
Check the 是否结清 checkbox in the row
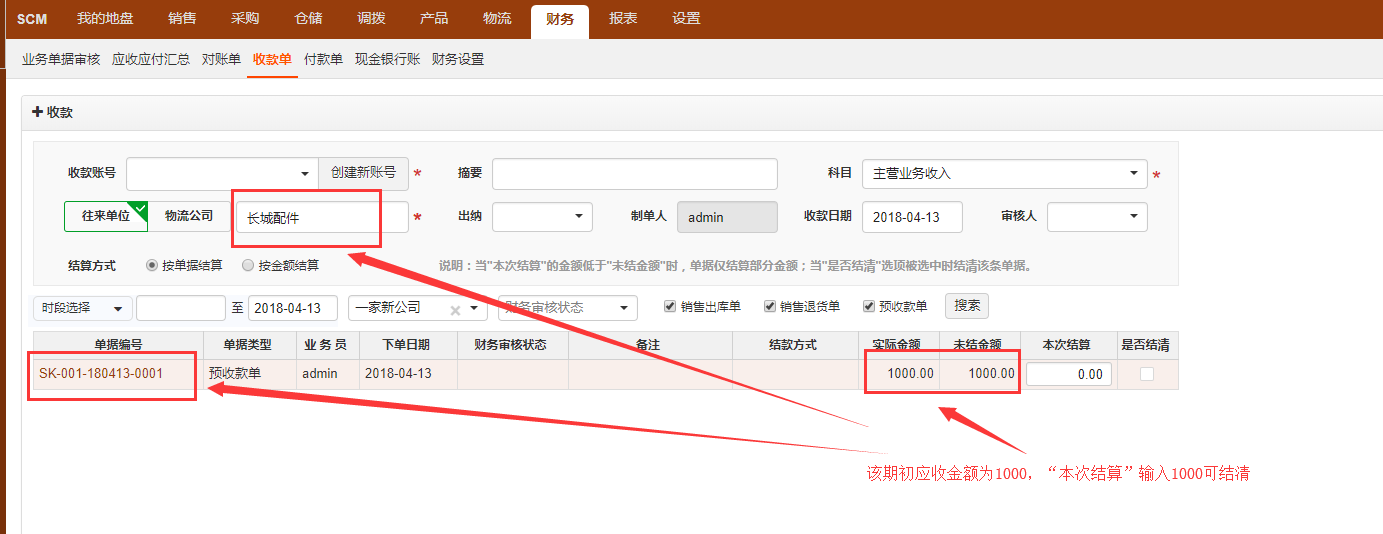click(1147, 373)
